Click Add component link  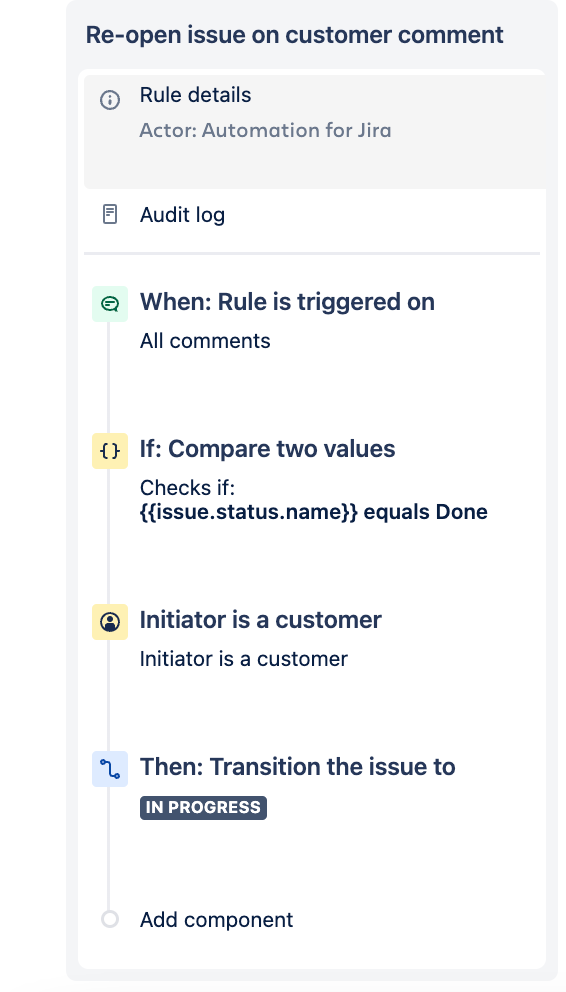[216, 919]
